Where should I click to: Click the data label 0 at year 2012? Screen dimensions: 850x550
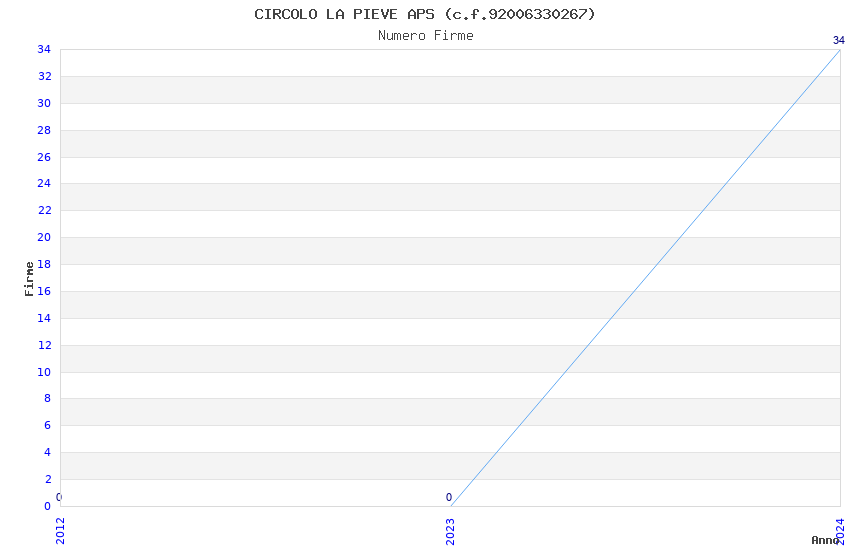click(x=59, y=497)
